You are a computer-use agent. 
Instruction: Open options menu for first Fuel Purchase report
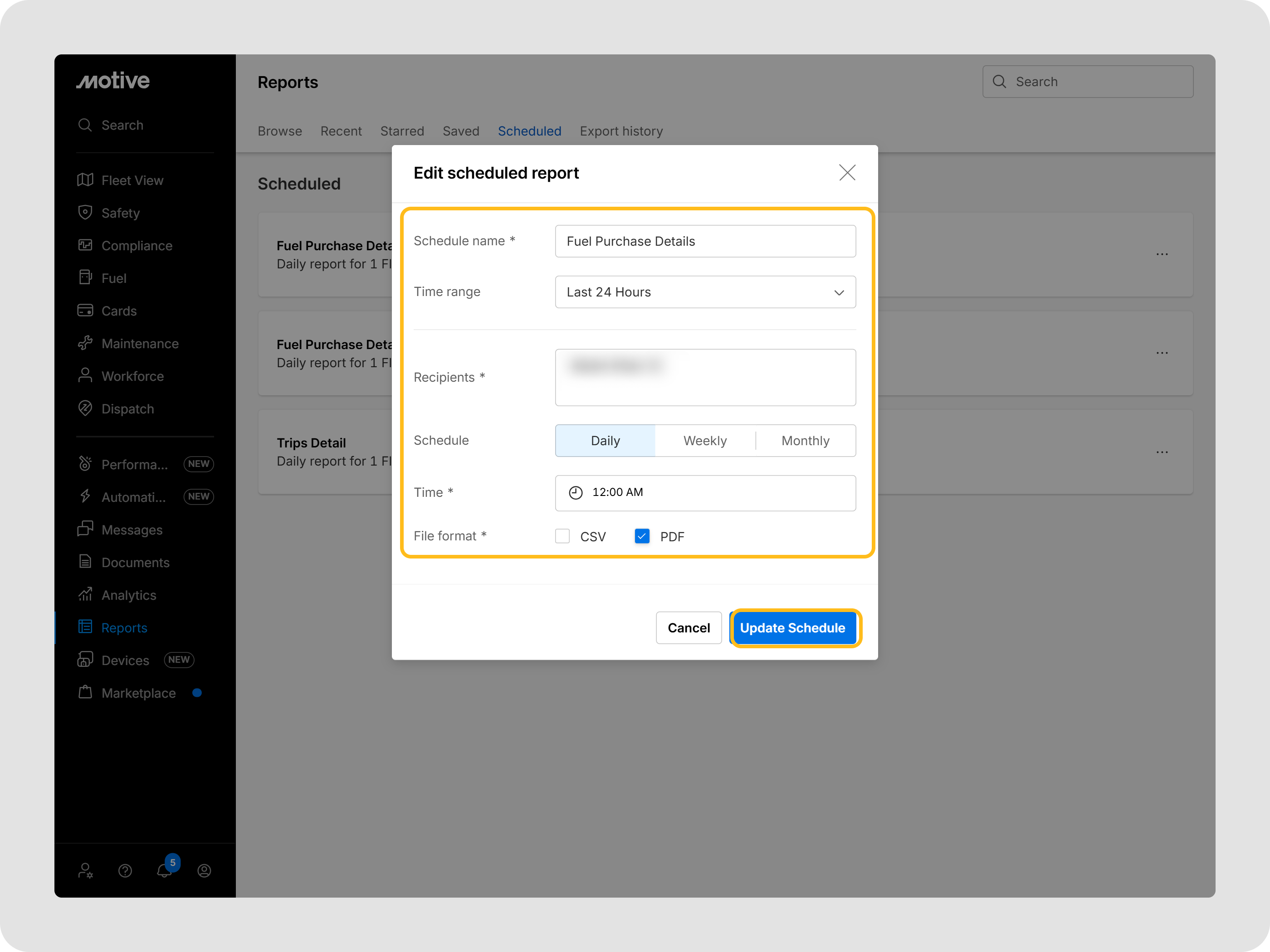(1162, 254)
